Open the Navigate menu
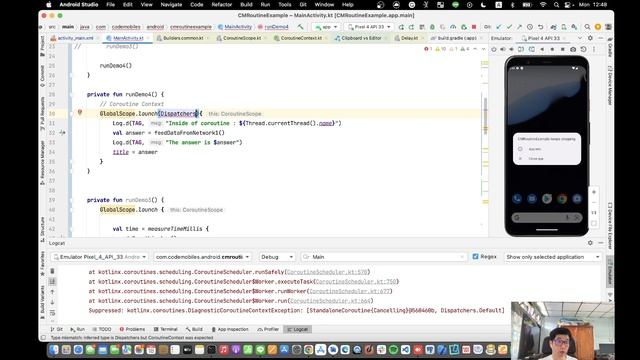Screen dimensions: 640x360 click(x=171, y=4)
